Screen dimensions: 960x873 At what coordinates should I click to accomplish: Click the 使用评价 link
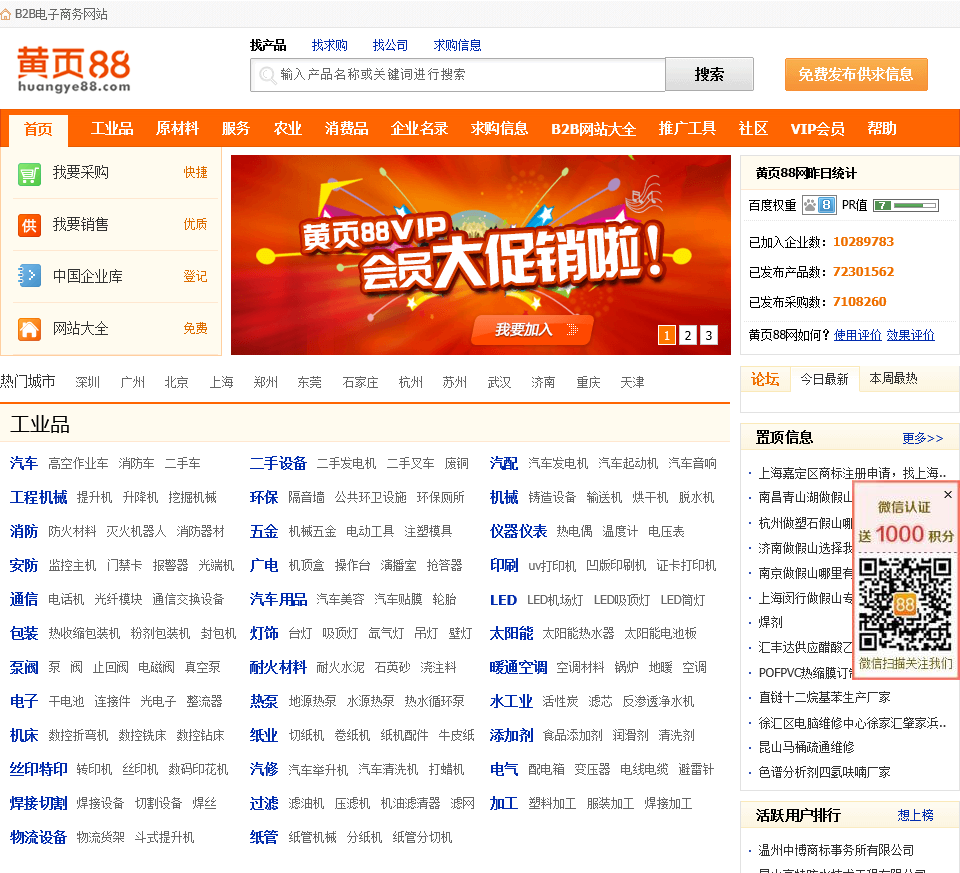[x=858, y=335]
